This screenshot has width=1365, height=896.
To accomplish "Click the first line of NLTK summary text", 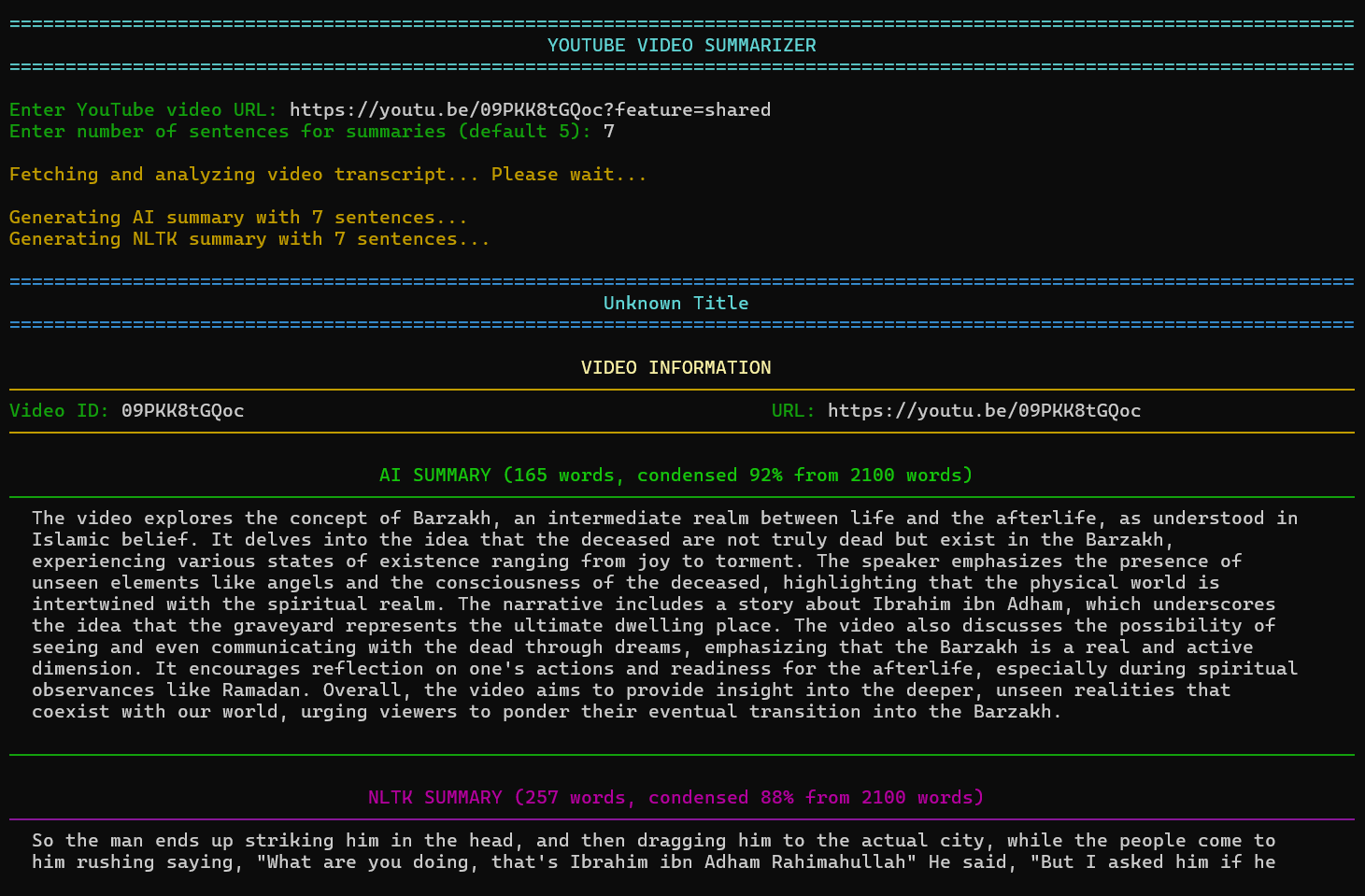I will click(653, 841).
